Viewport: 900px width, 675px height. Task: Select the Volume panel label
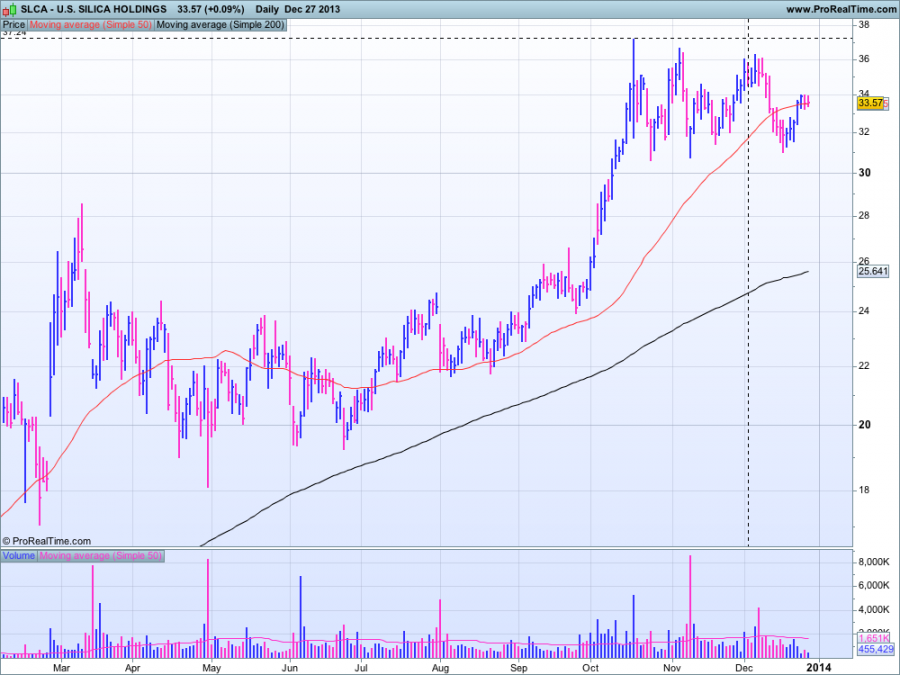point(19,556)
